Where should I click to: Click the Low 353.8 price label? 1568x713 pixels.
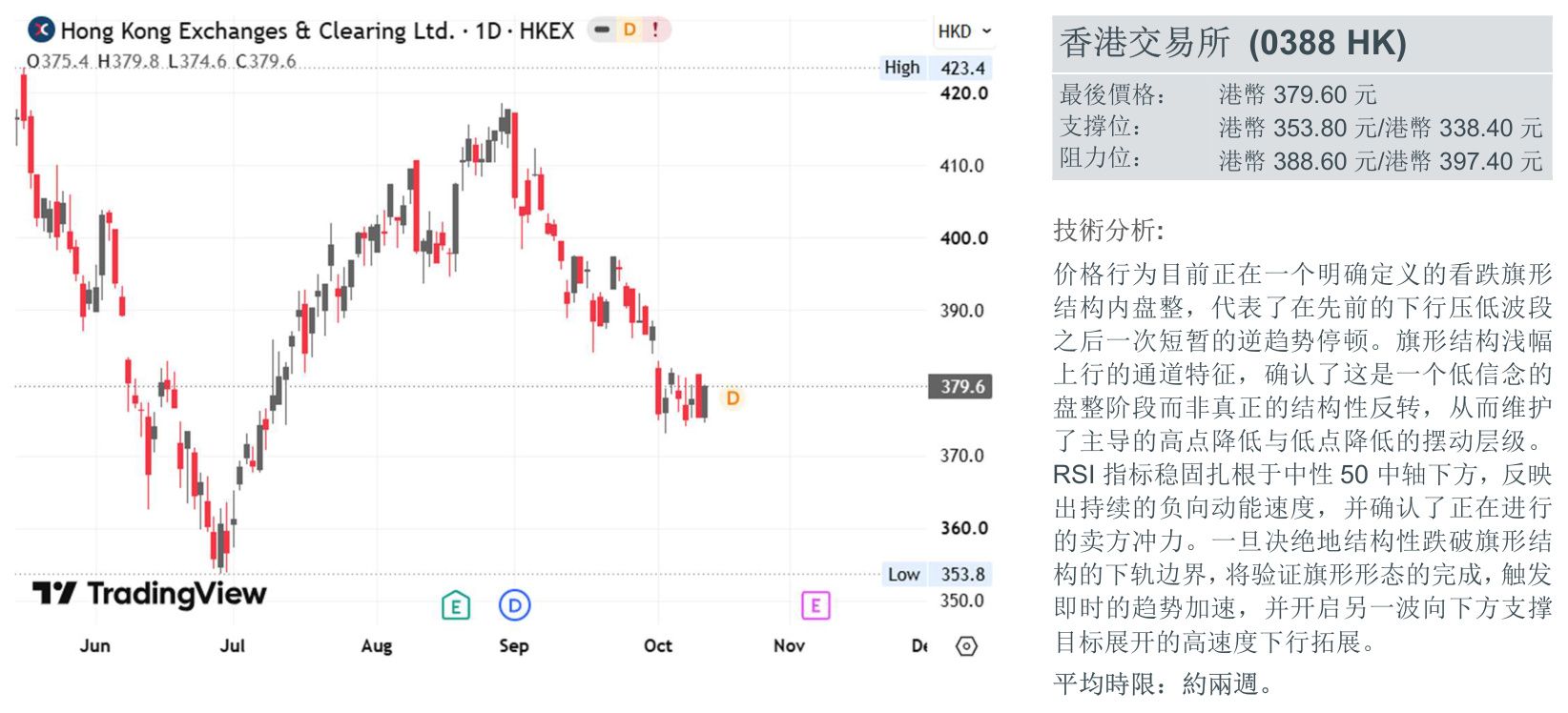[x=936, y=574]
